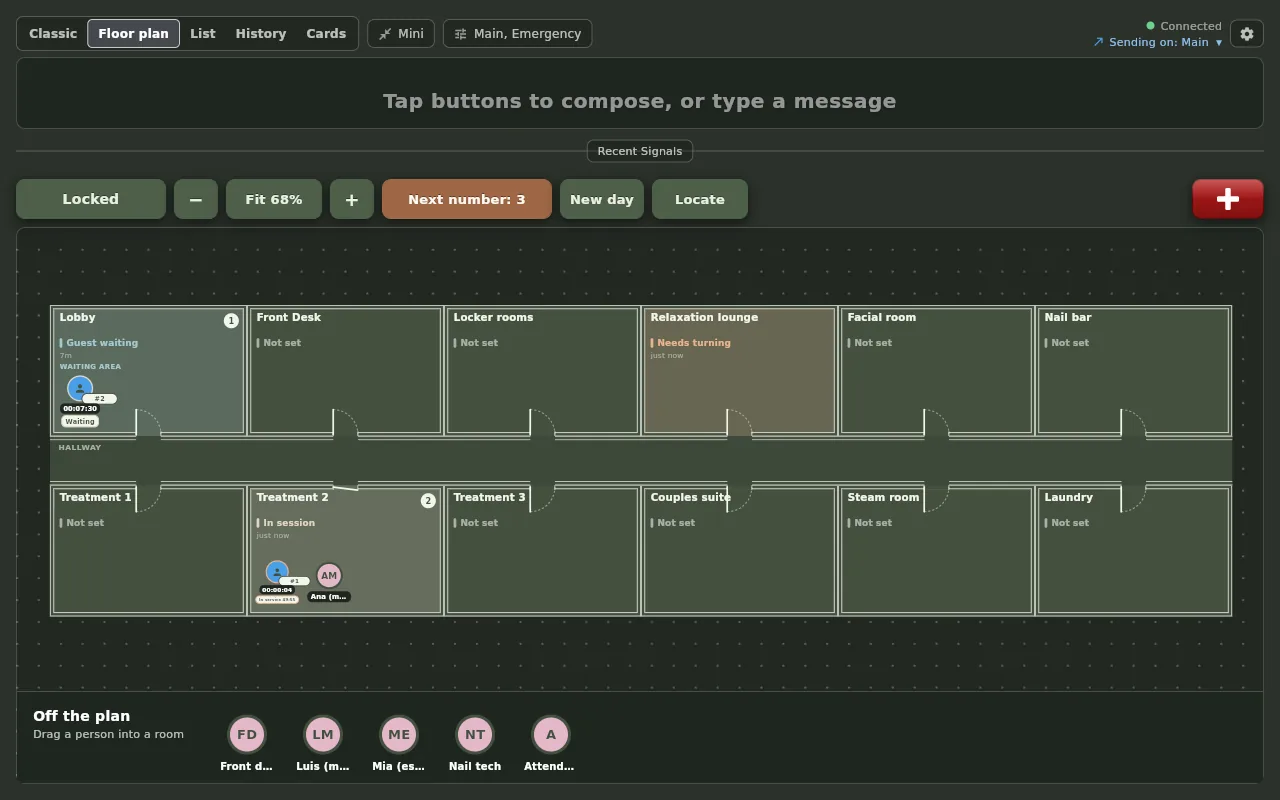The height and width of the screenshot is (800, 1280).
Task: Select the blue guest avatar in Lobby
Action: click(x=80, y=389)
